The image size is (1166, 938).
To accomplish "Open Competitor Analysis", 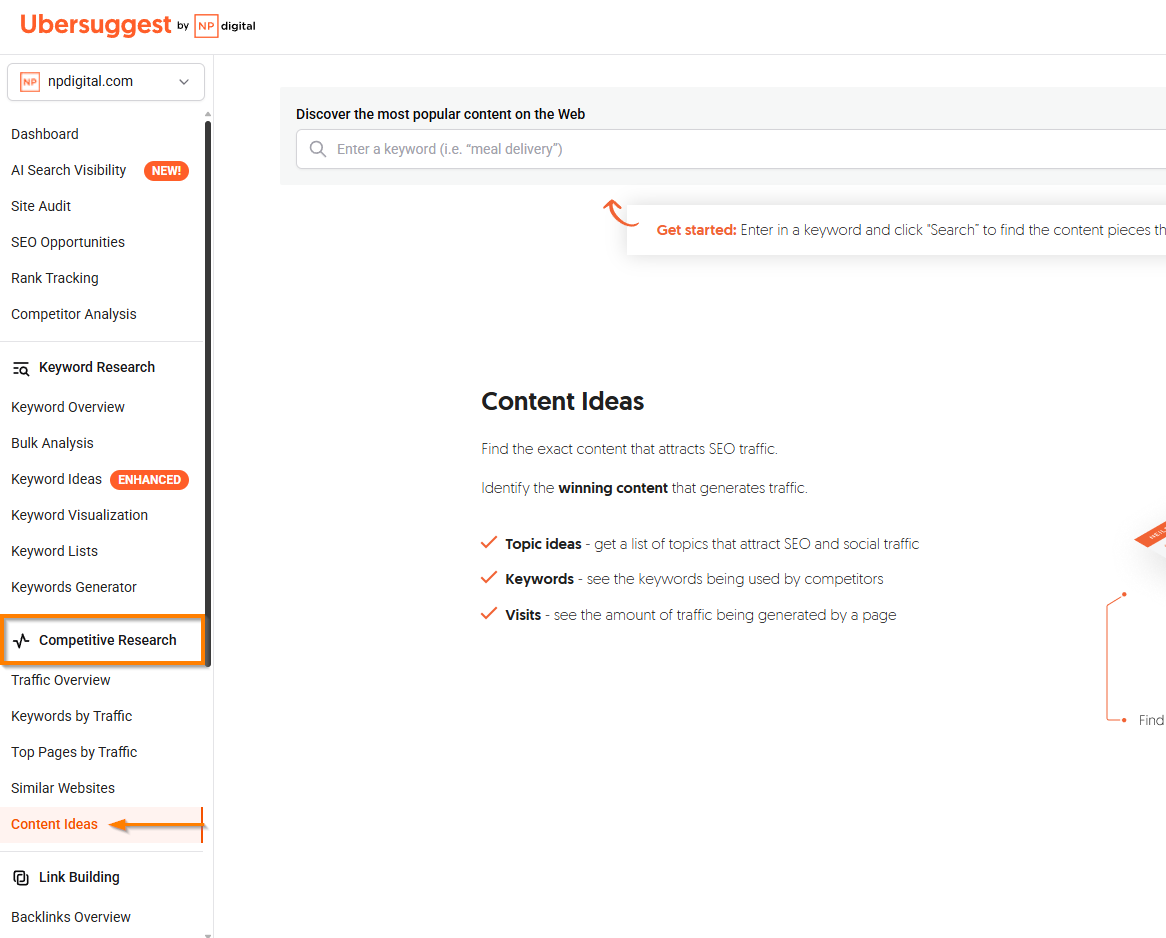I will pos(74,314).
